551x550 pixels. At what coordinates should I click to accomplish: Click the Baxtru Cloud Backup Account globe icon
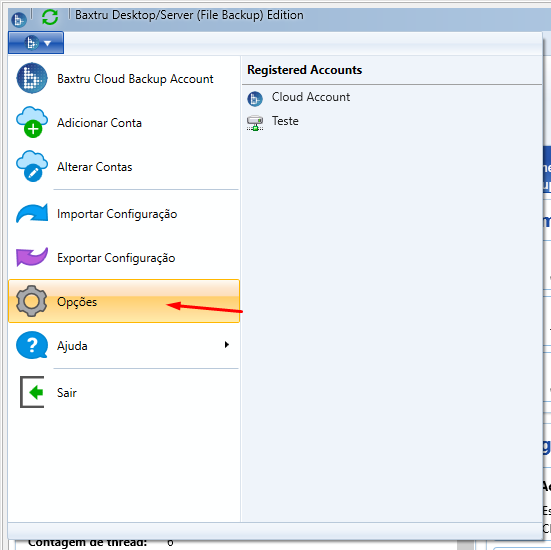[32, 78]
